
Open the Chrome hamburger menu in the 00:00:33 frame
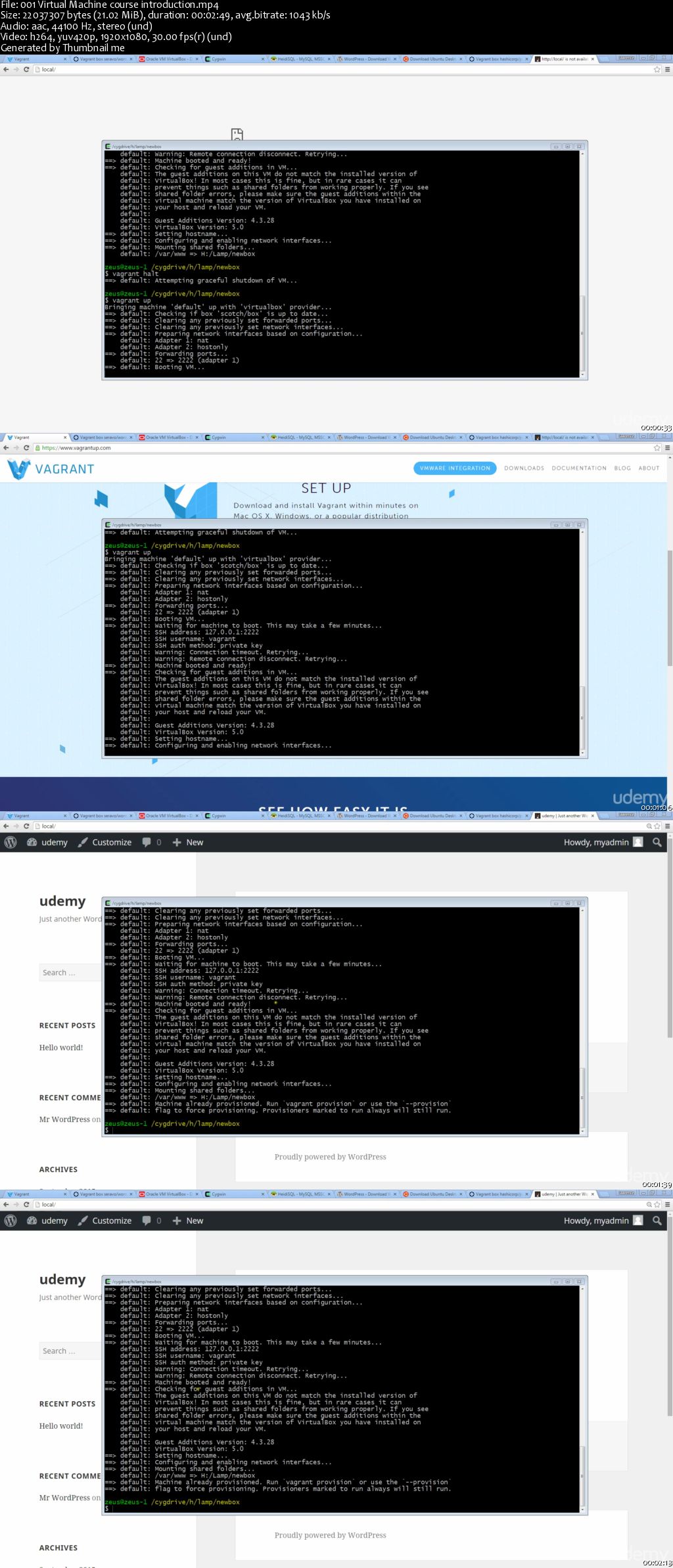coord(667,70)
